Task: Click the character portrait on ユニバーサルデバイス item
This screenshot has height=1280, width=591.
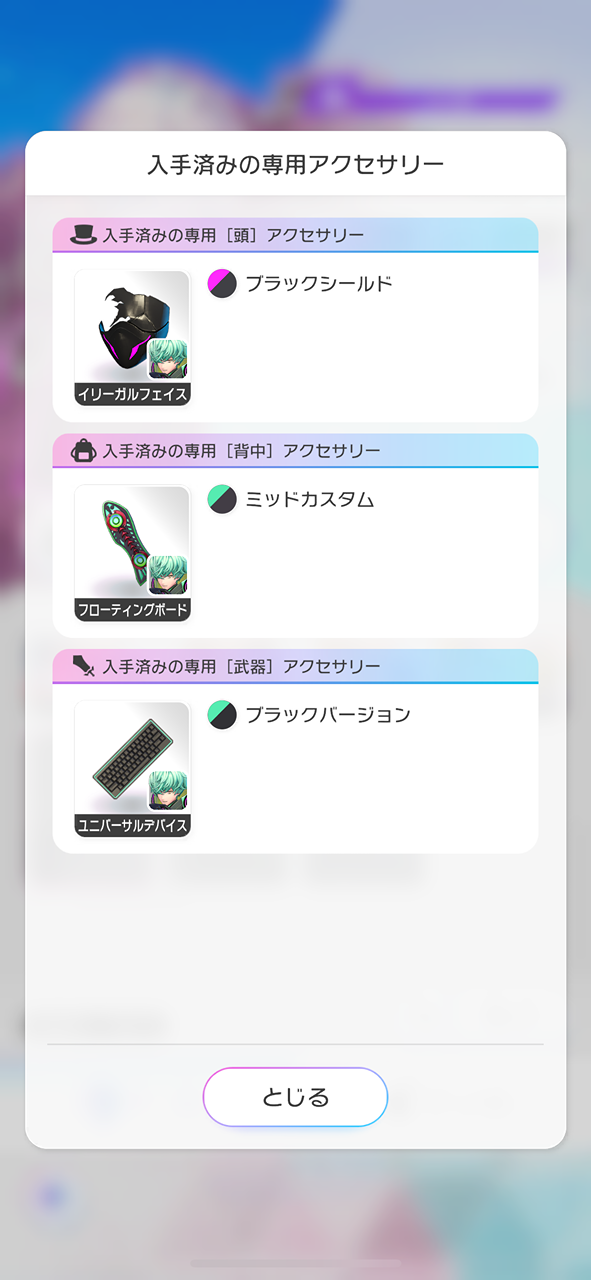Action: [x=168, y=790]
